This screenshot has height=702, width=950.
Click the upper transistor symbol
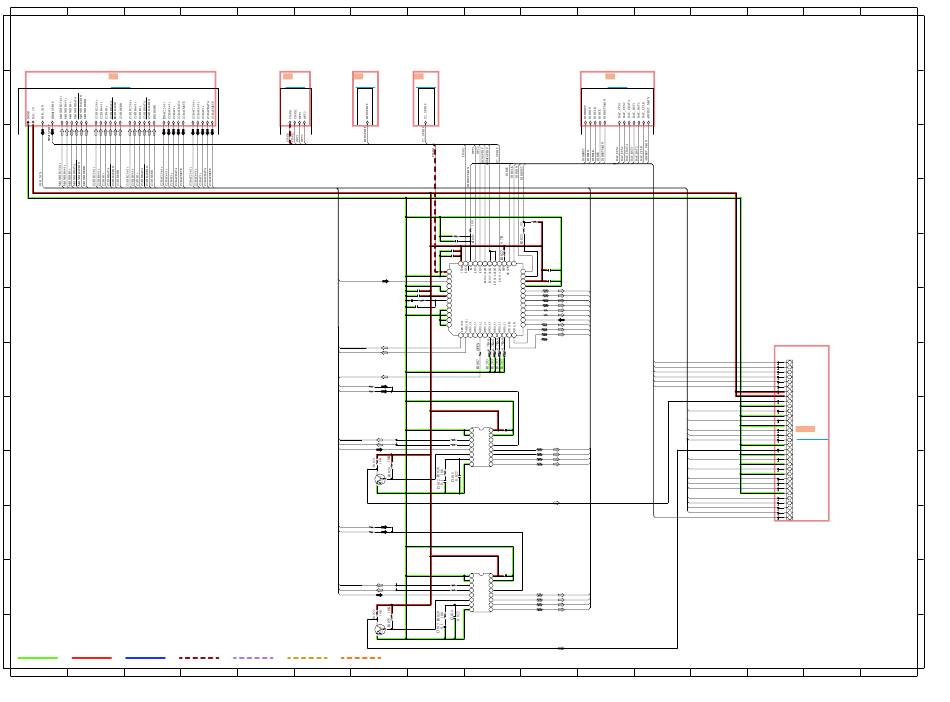click(x=380, y=480)
